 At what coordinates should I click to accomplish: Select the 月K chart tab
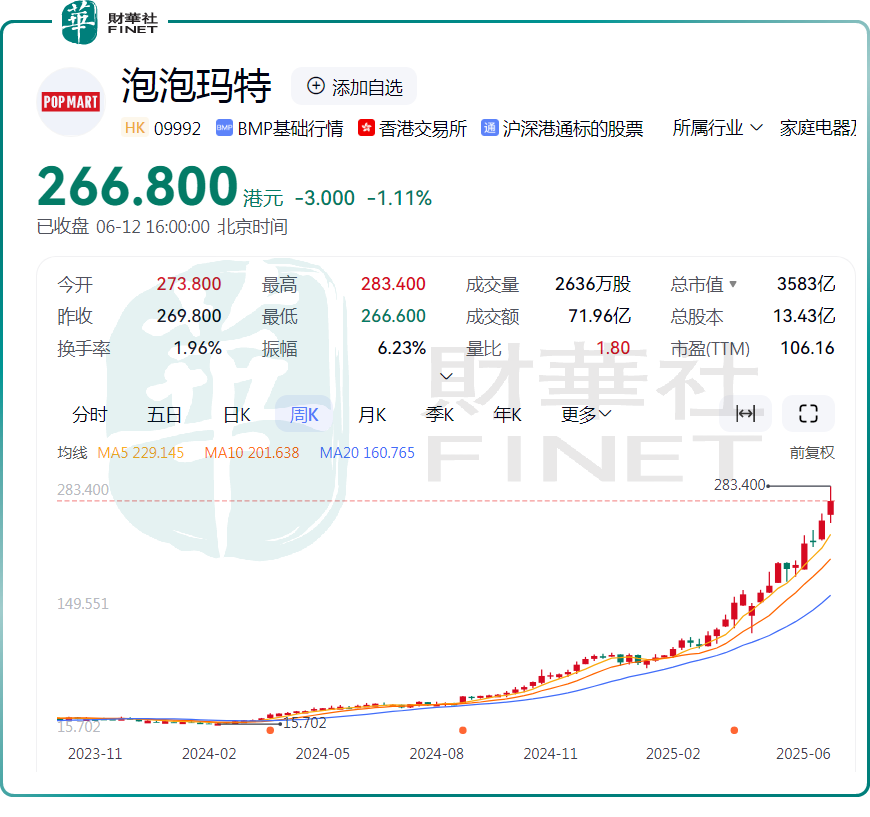pos(372,414)
